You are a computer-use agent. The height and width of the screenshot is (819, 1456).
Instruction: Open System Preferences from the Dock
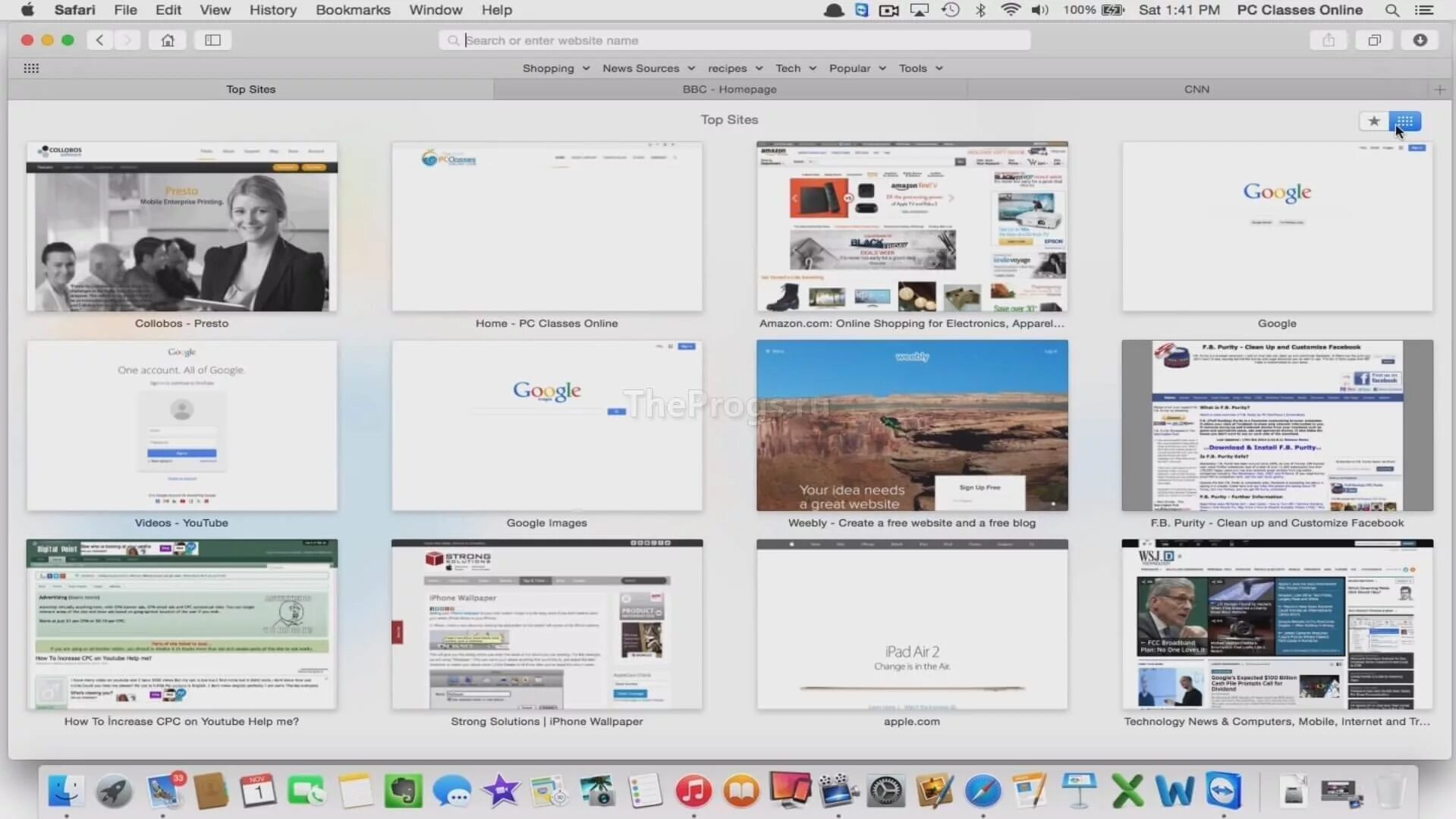(x=885, y=791)
